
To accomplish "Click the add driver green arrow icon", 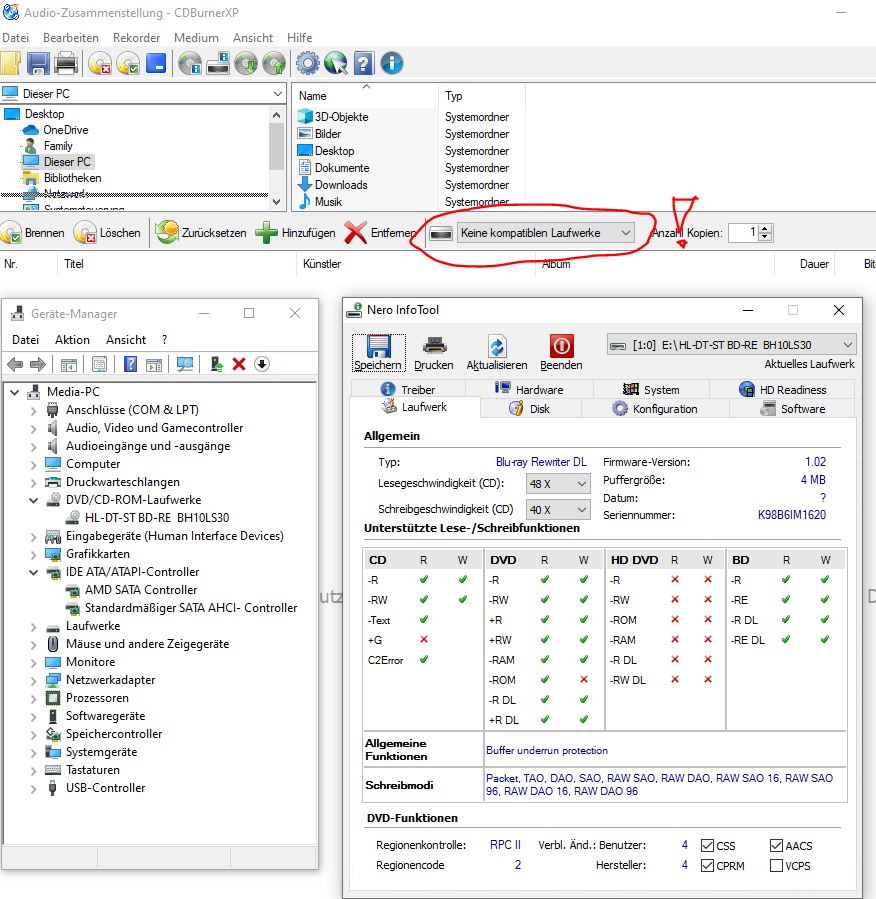I will click(217, 364).
